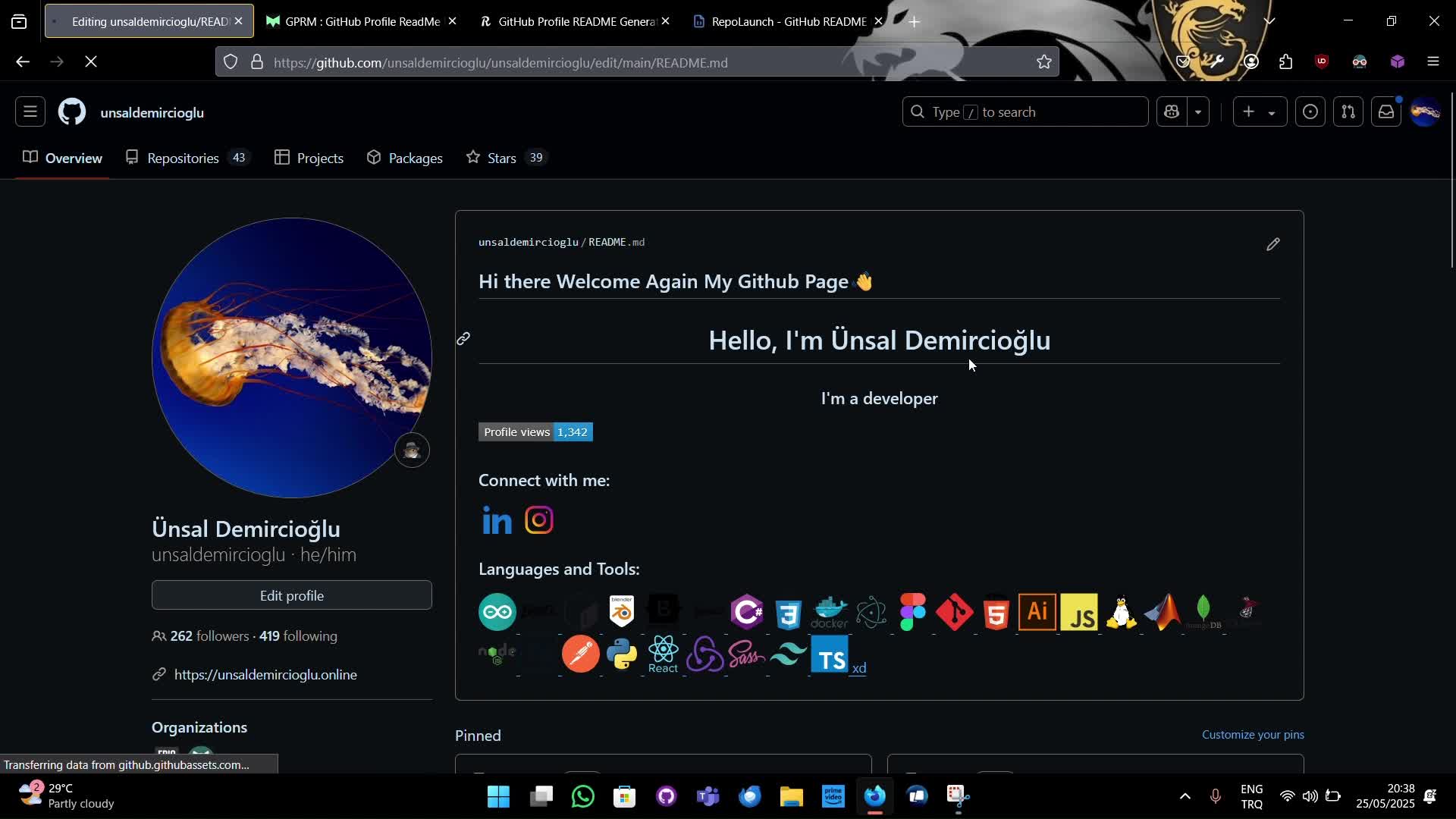Open the Firefox extensions puzzle icon
The width and height of the screenshot is (1456, 819).
1286,62
